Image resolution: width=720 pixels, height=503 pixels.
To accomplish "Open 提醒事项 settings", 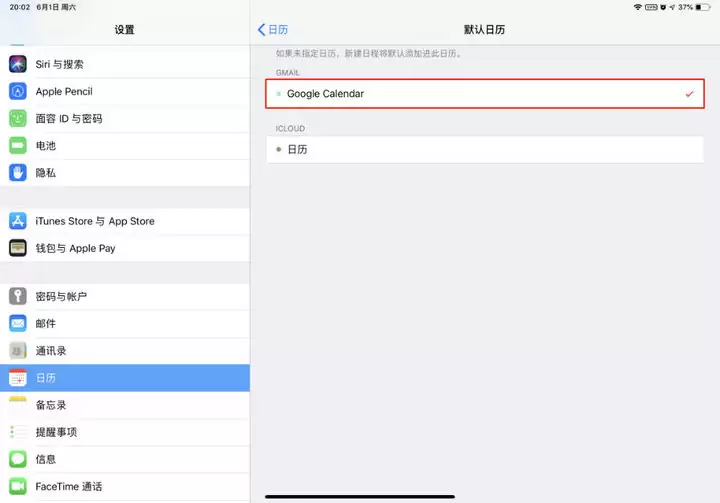I will tap(125, 432).
